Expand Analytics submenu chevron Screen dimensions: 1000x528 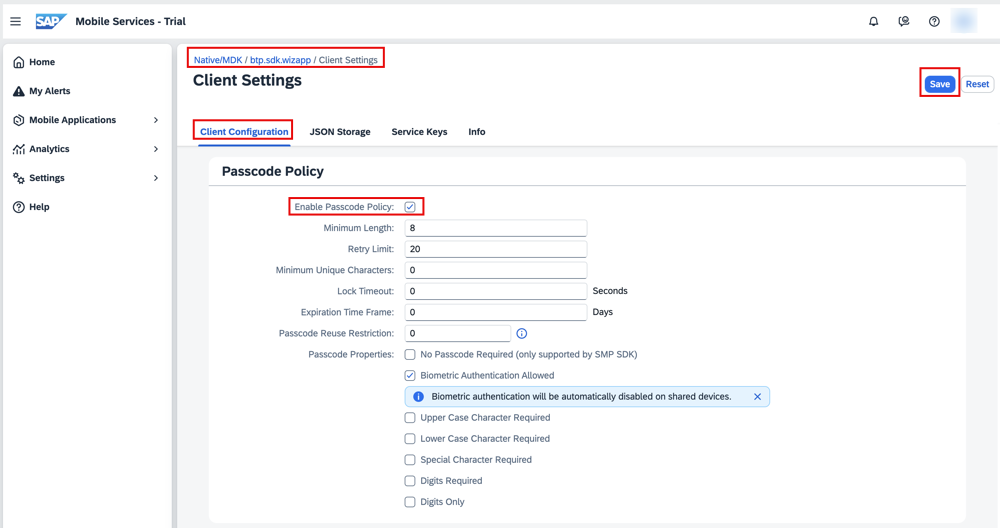tap(156, 149)
